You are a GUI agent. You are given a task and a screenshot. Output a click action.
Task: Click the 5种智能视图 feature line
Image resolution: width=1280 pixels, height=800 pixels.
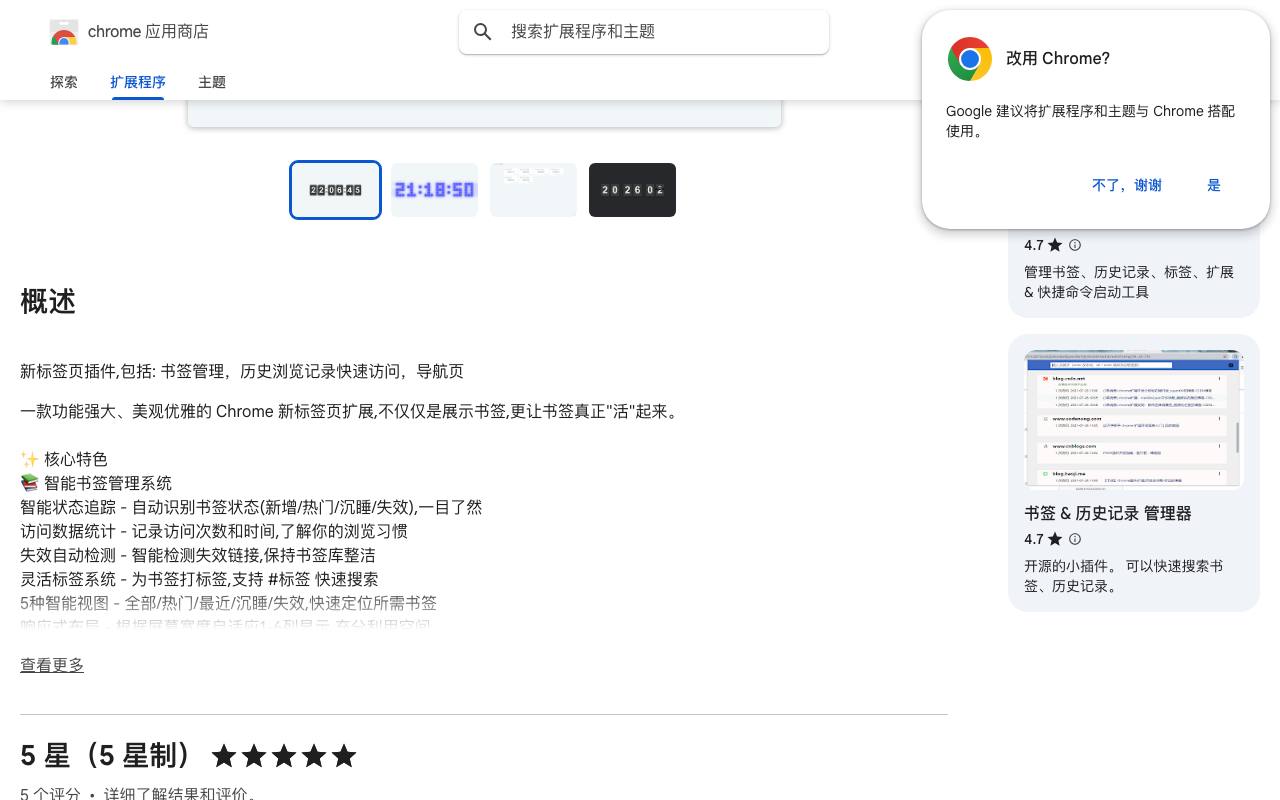coord(228,603)
